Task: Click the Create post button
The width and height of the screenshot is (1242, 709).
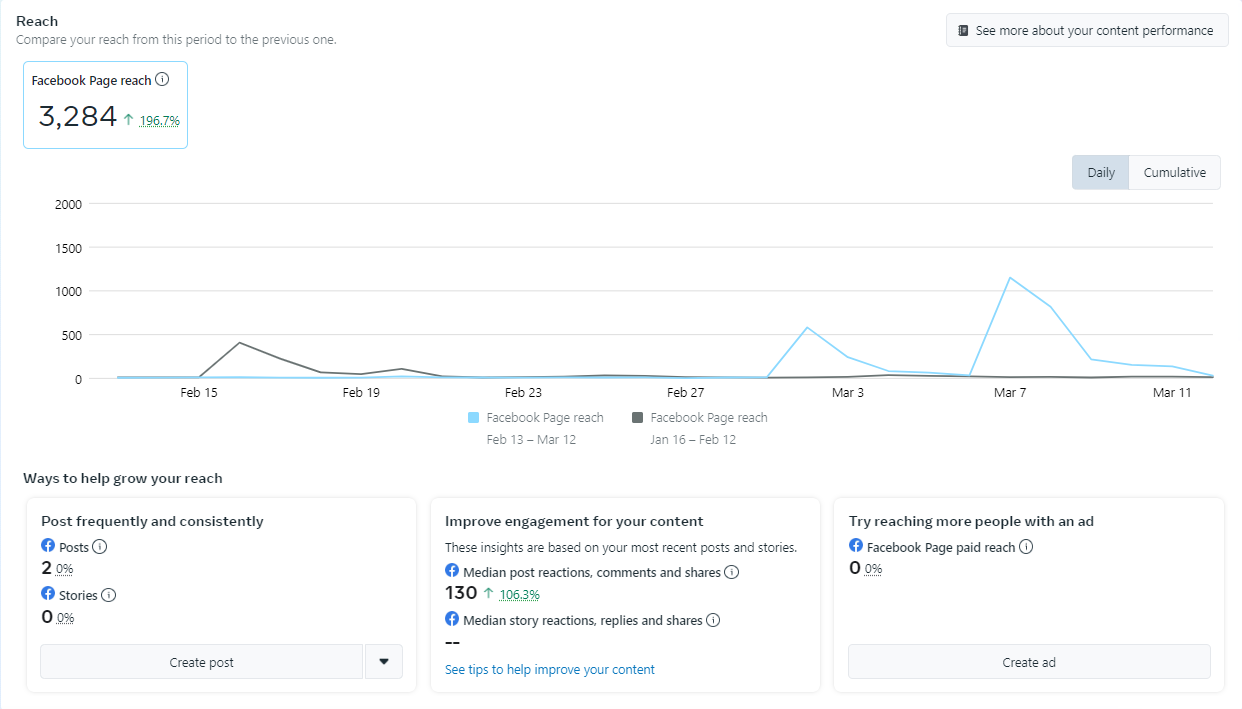Action: pos(201,662)
